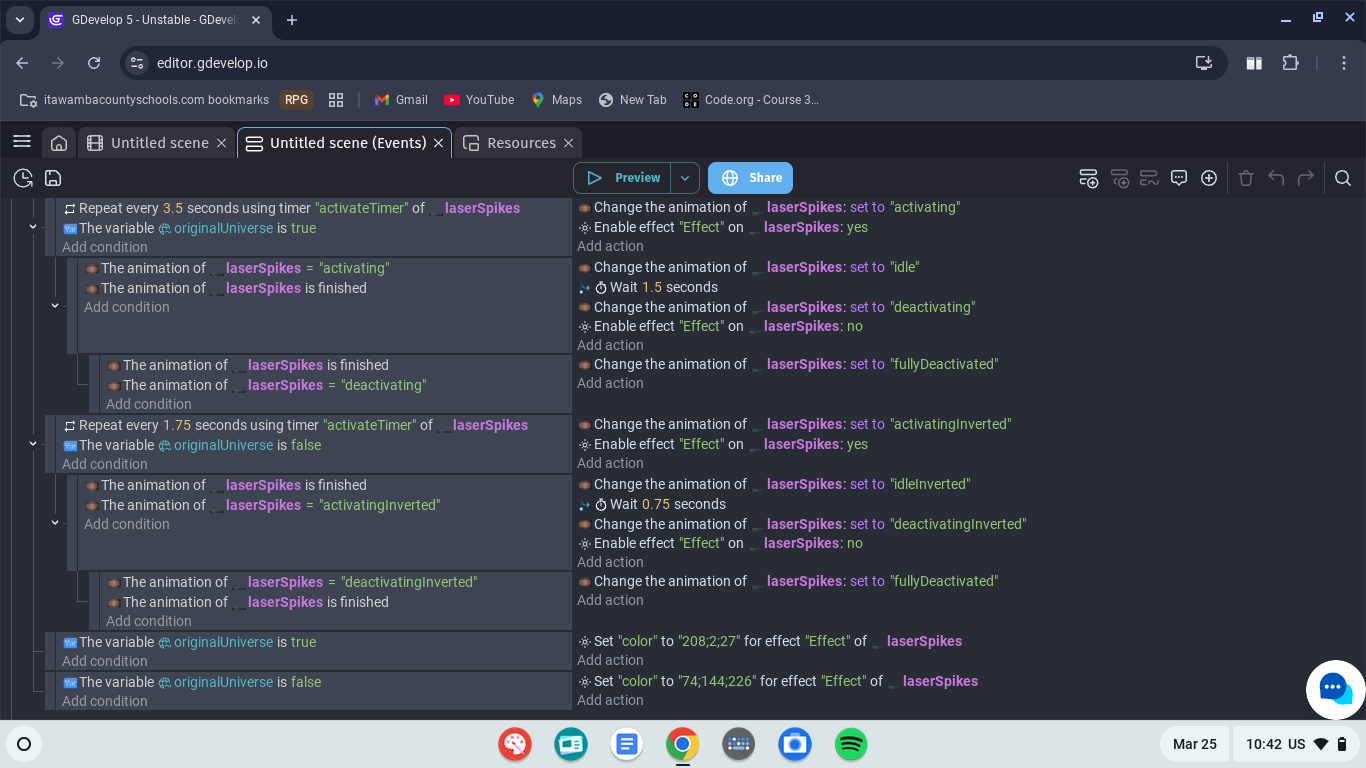Launch the game Preview button
The height and width of the screenshot is (768, 1366).
[622, 178]
